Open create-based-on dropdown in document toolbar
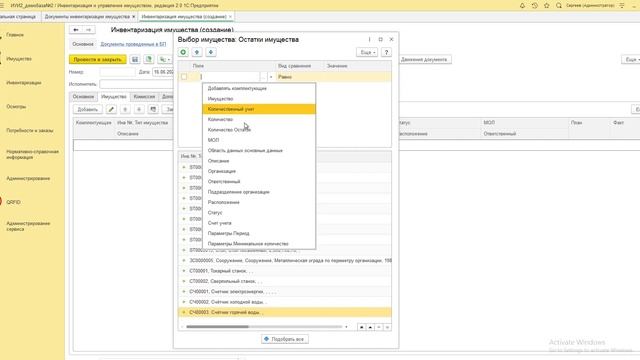 [165, 60]
